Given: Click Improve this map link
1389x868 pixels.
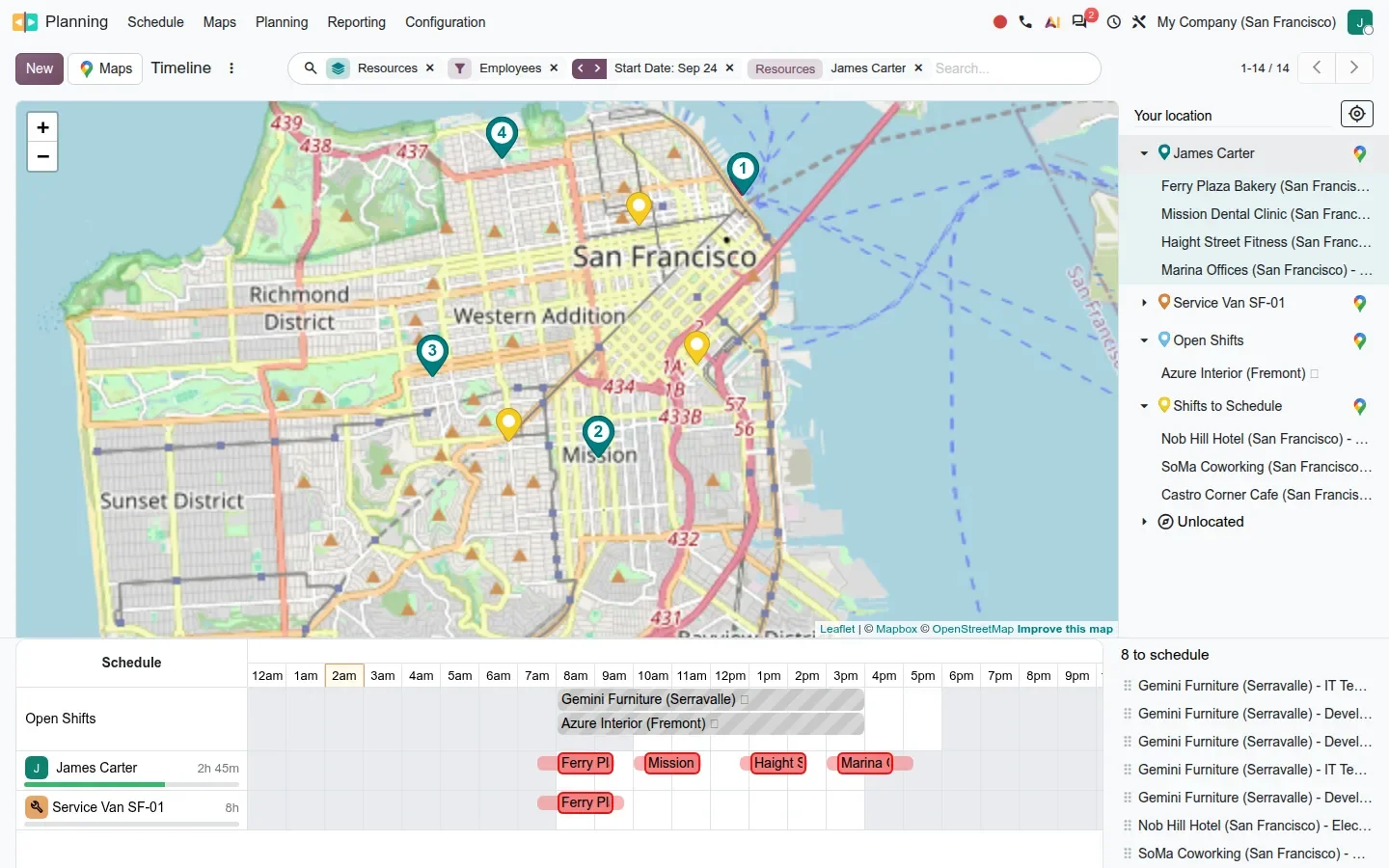Looking at the screenshot, I should pyautogui.click(x=1065, y=629).
